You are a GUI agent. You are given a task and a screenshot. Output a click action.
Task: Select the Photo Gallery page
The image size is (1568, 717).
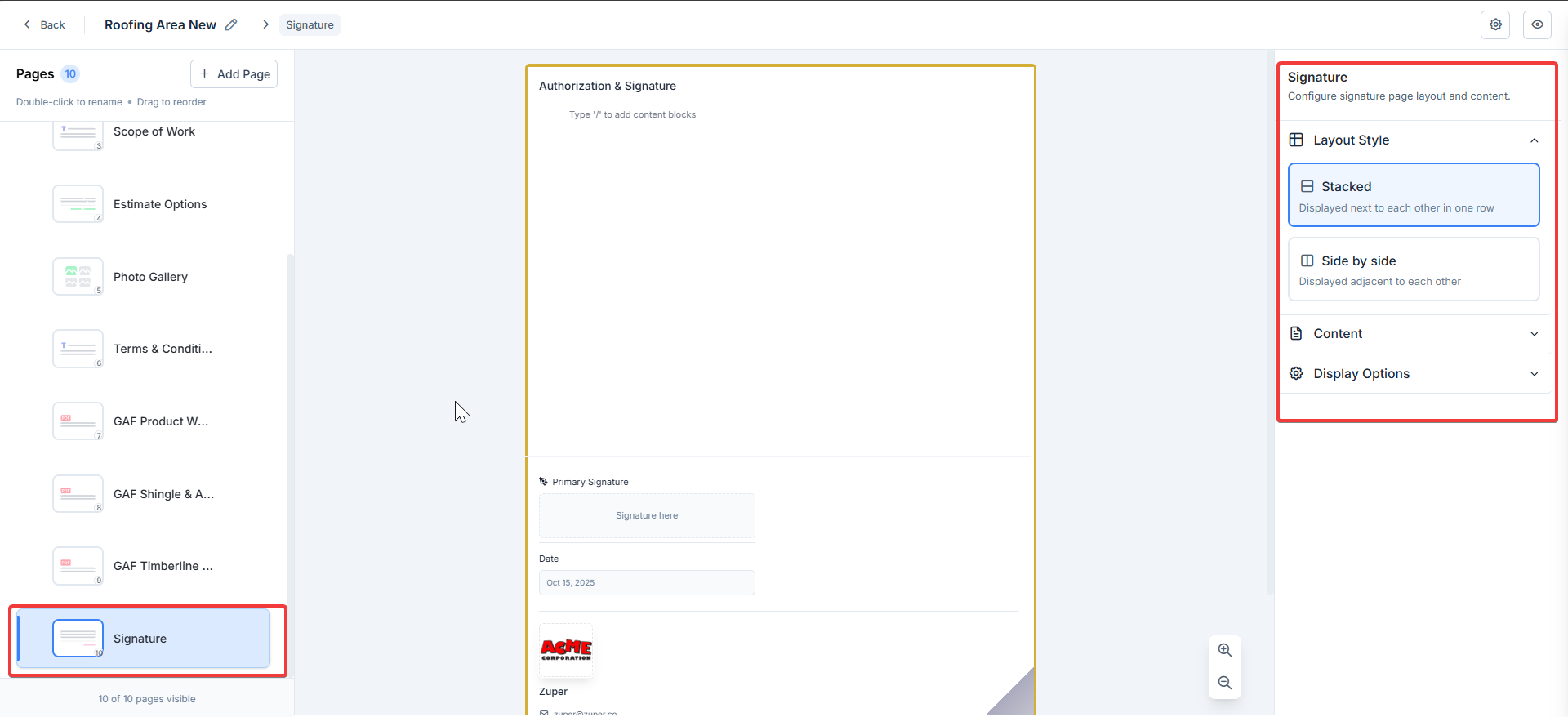[144, 277]
